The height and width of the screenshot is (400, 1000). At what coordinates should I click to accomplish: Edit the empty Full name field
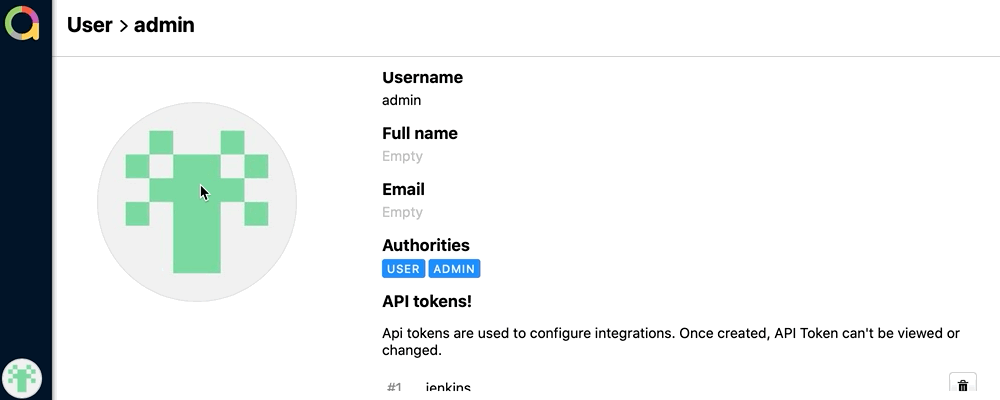[402, 156]
